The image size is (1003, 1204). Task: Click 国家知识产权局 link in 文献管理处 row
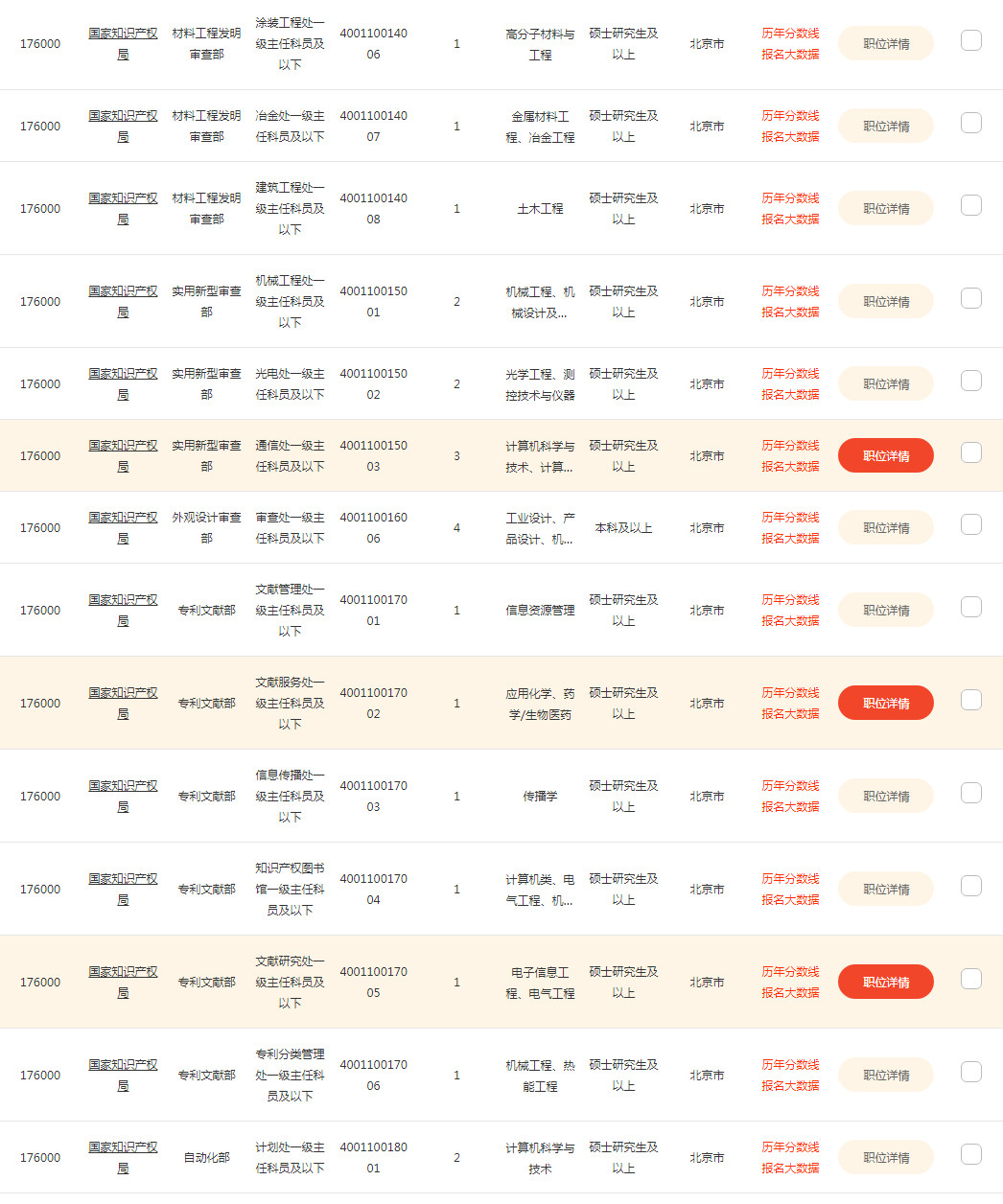click(x=123, y=611)
